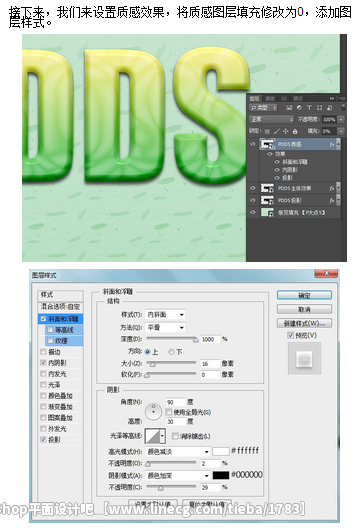Switch to the 路径 tab
This screenshot has height=528, width=361.
pyautogui.click(x=298, y=98)
